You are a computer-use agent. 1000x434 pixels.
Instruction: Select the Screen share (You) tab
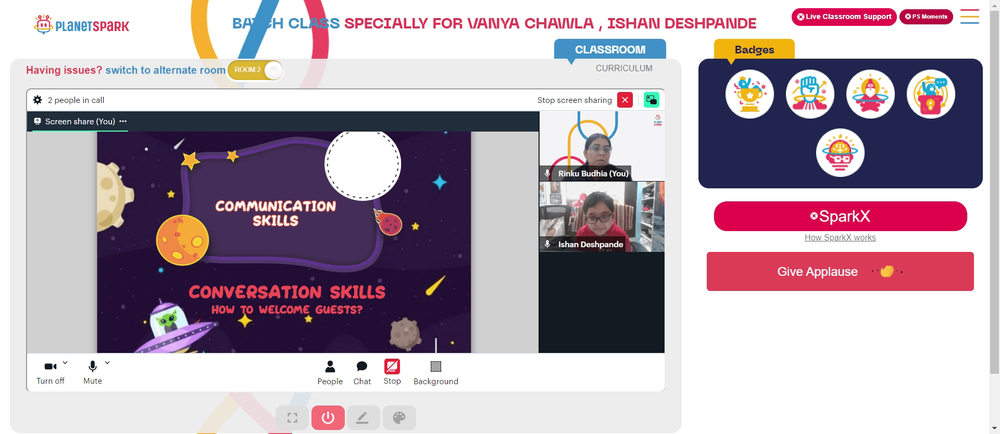click(x=80, y=121)
